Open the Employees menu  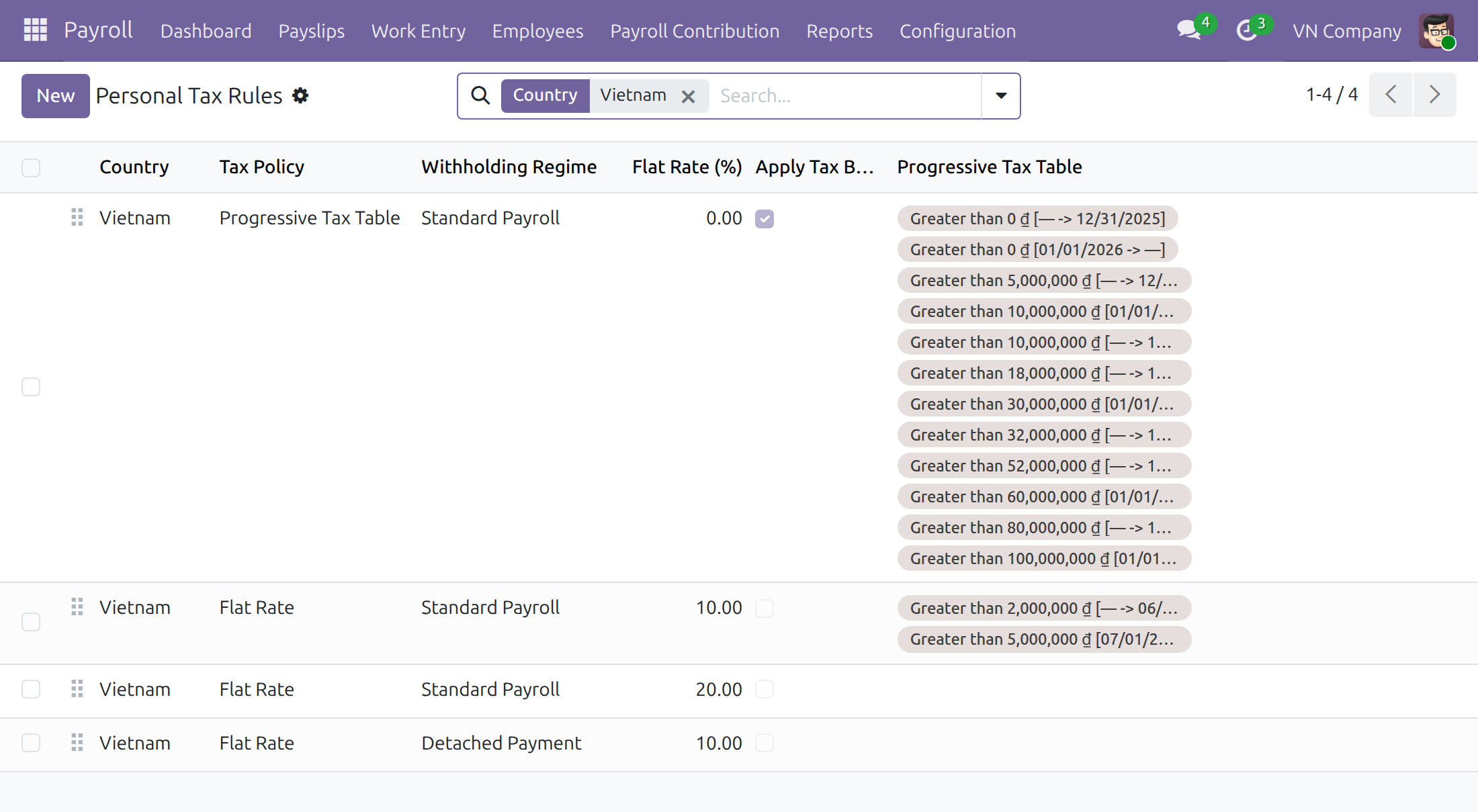537,31
